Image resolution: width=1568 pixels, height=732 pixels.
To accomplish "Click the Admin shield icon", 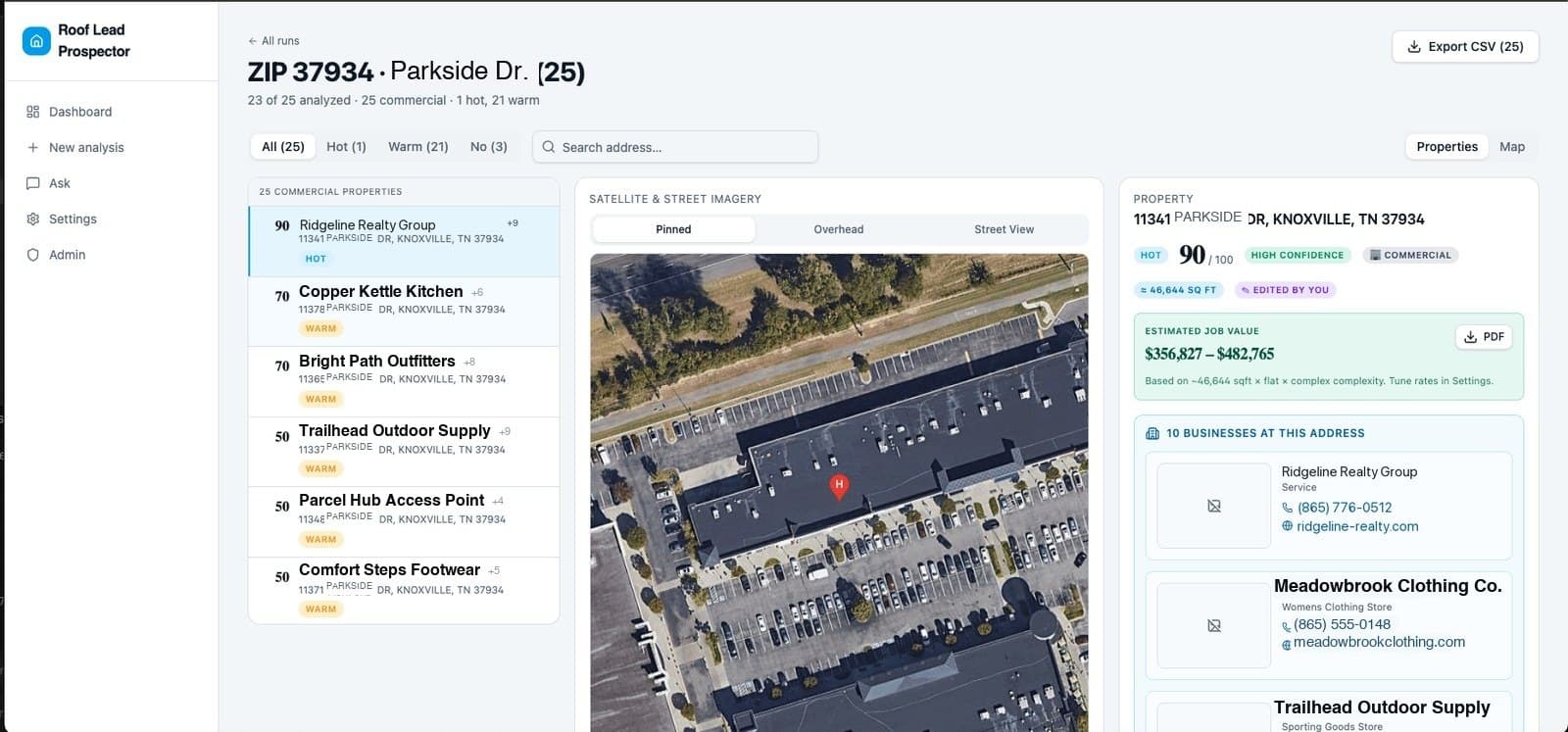I will tap(33, 255).
